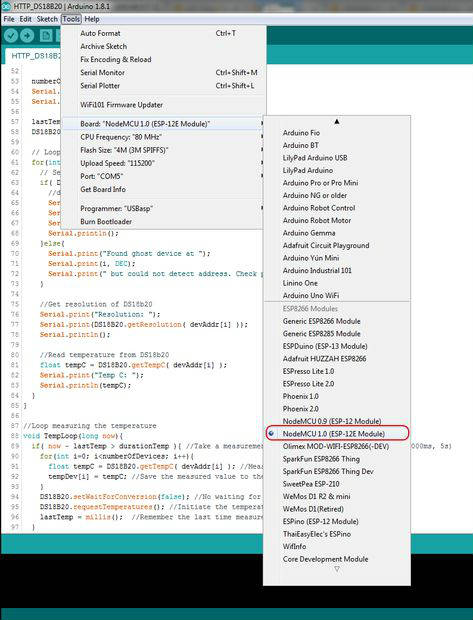Open the Programmer "USBasp" submenu
The image size is (473, 620).
pos(163,208)
